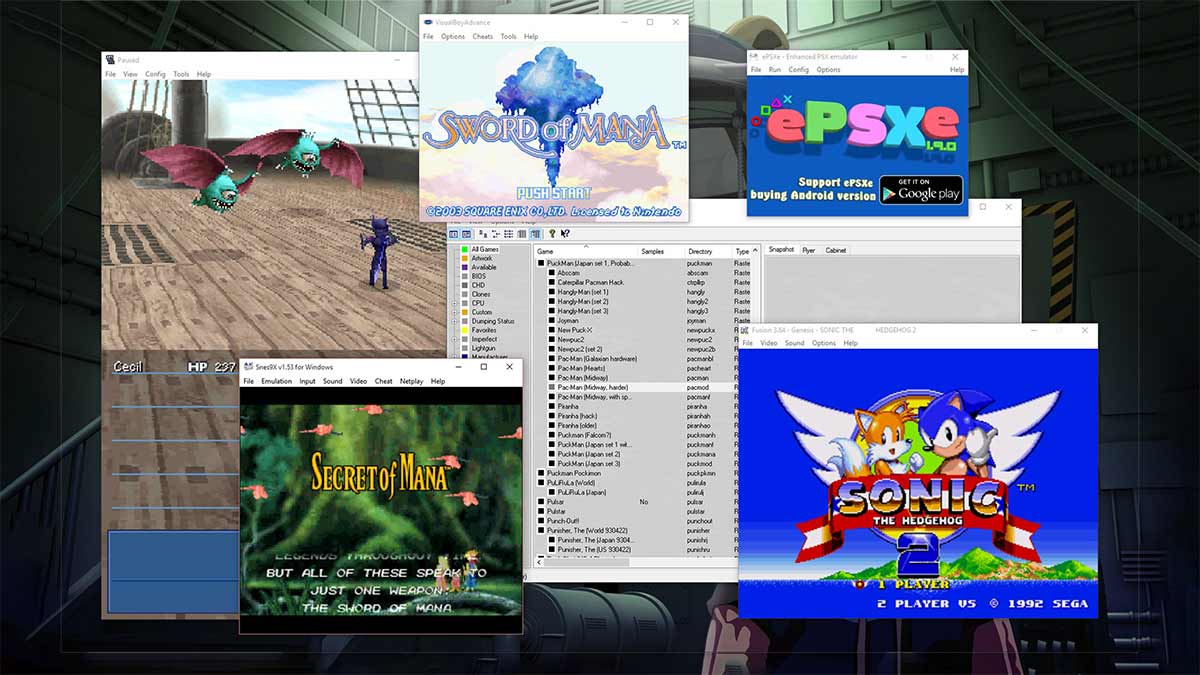1200x675 pixels.
Task: Open the Netplay menu in Snes9X
Action: 411,381
